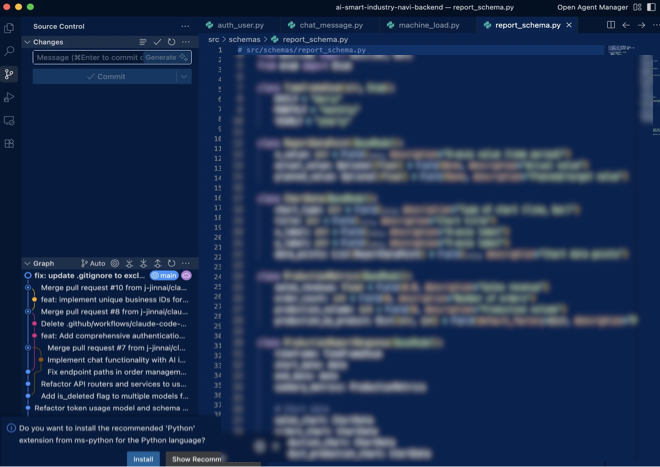This screenshot has width=660, height=467.
Task: Click the Refresh icon in Graph toolbar
Action: pos(172,264)
